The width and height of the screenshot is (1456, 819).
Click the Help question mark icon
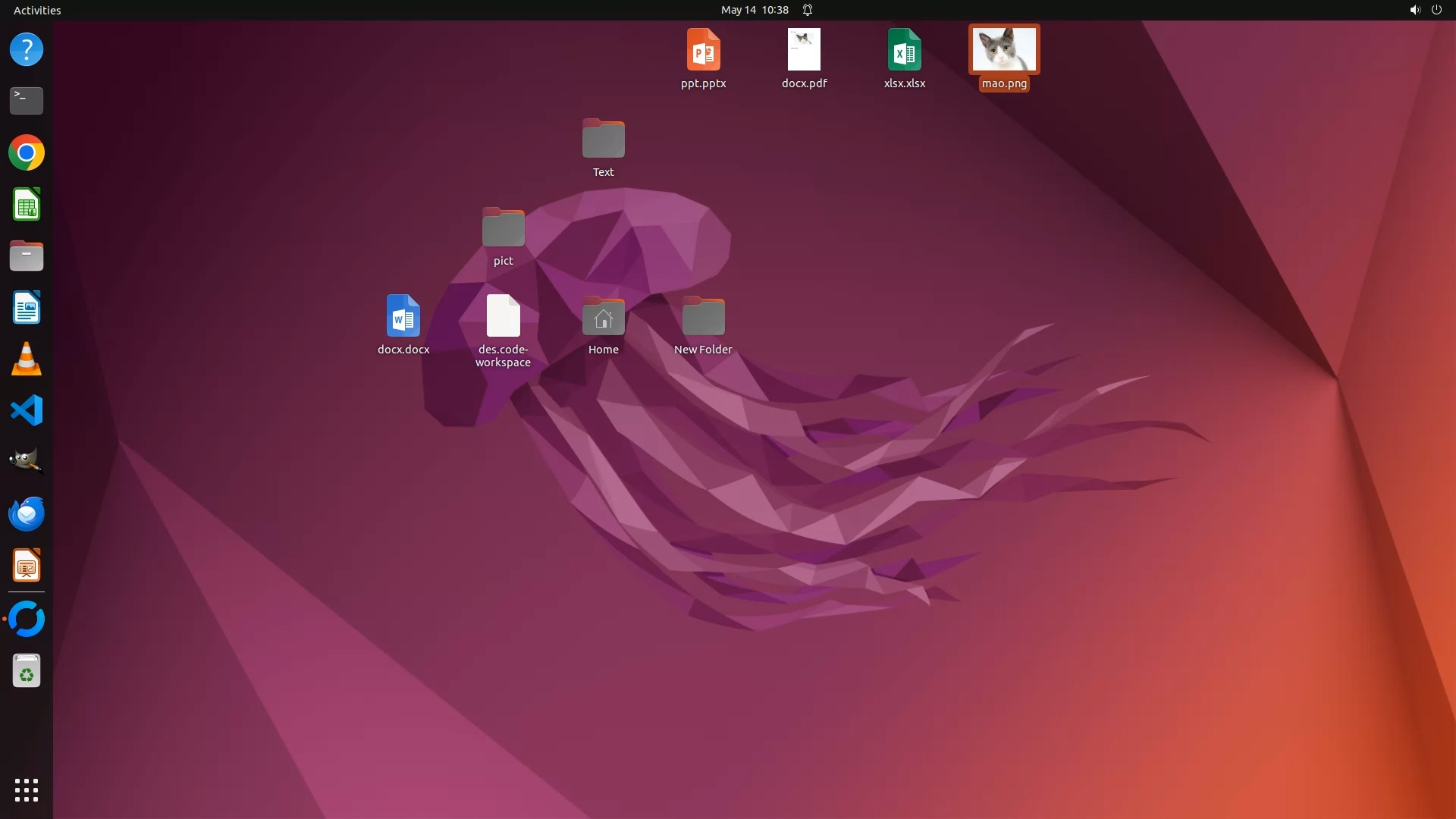point(27,50)
